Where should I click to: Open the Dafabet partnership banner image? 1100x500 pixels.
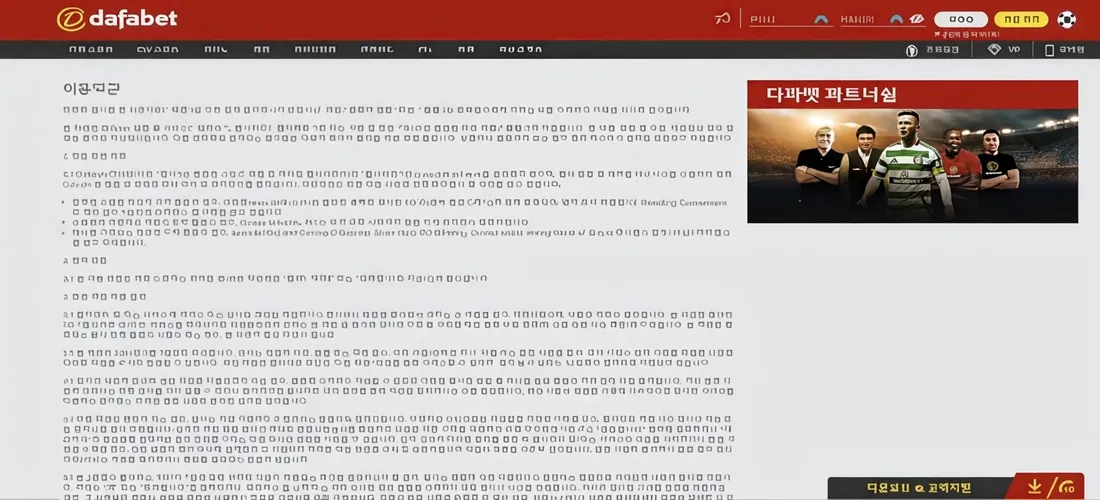coord(912,165)
